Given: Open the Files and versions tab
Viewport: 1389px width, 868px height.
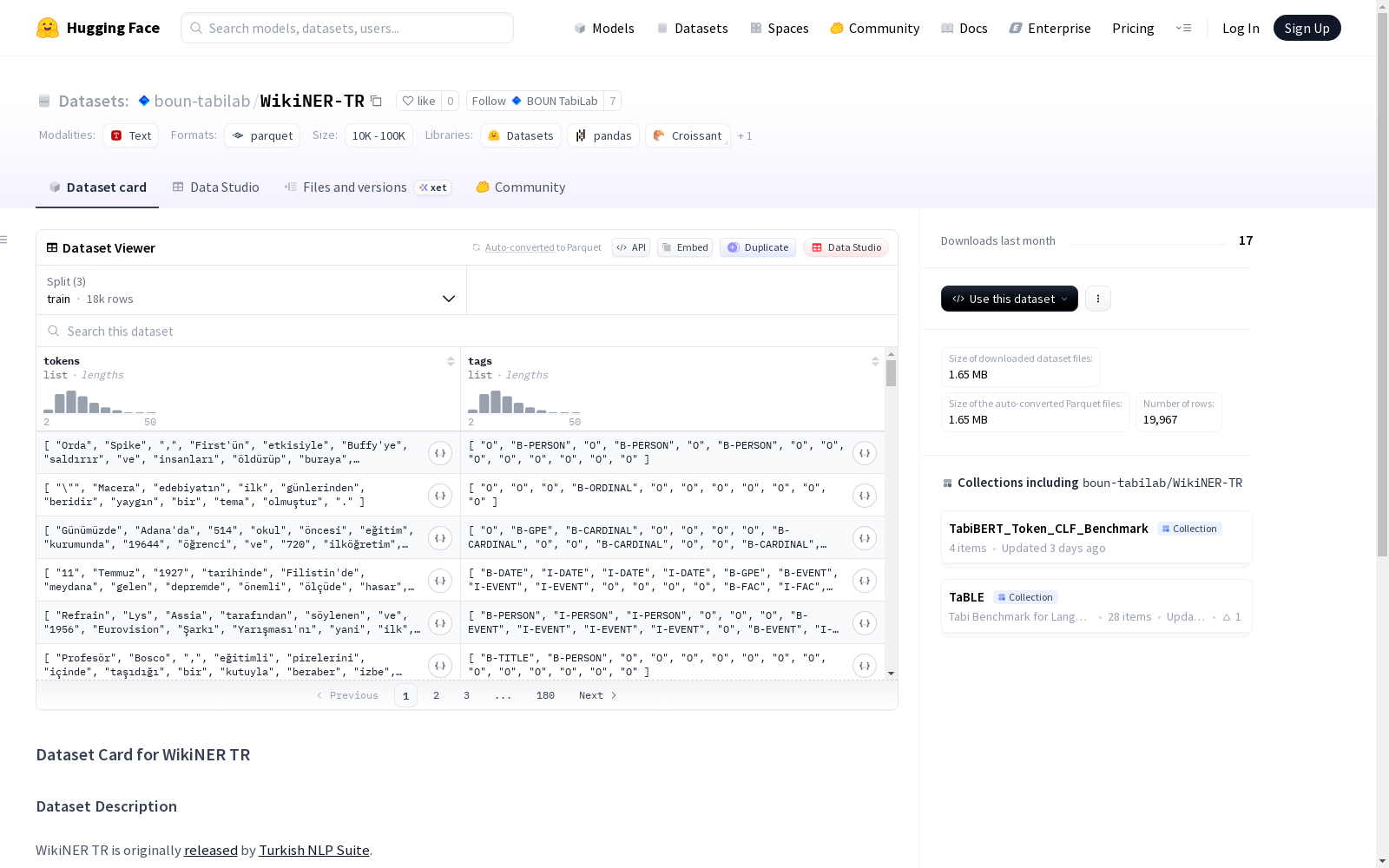Looking at the screenshot, I should point(367,187).
